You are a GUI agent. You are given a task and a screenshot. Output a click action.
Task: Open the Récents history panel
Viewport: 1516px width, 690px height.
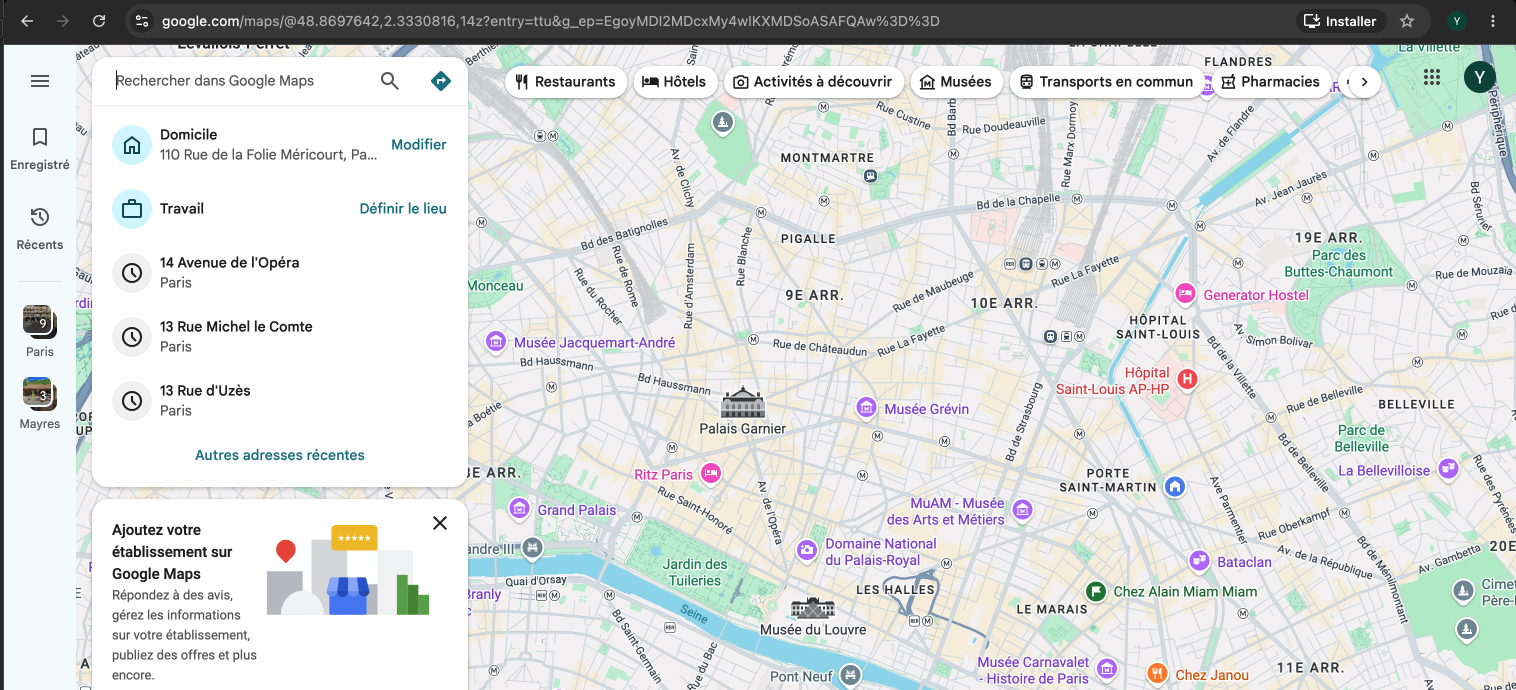[x=40, y=228]
